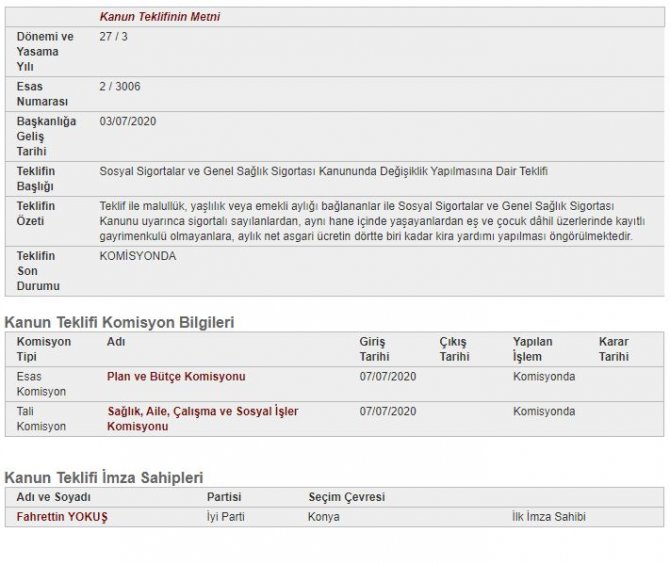Image resolution: width=670 pixels, height=565 pixels.
Task: Click the Çıkış Tarihi column header
Action: (453, 348)
